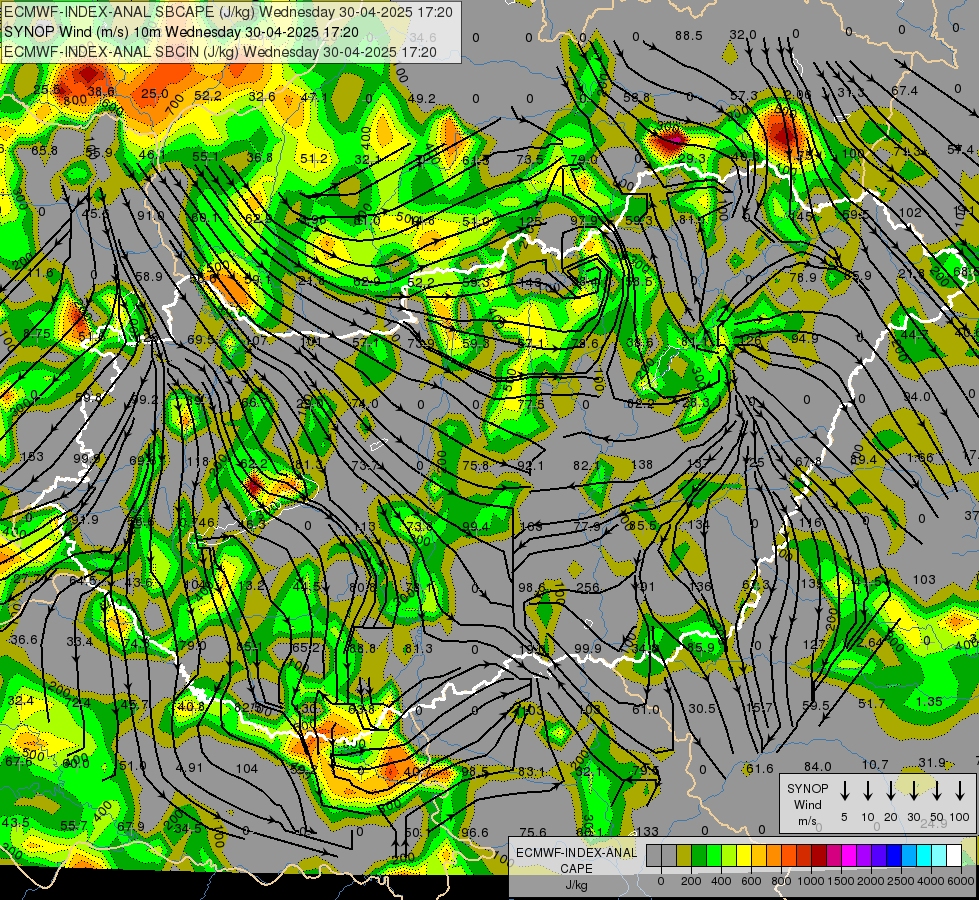Click the 256 value on the map
The image size is (979, 900).
tap(588, 587)
